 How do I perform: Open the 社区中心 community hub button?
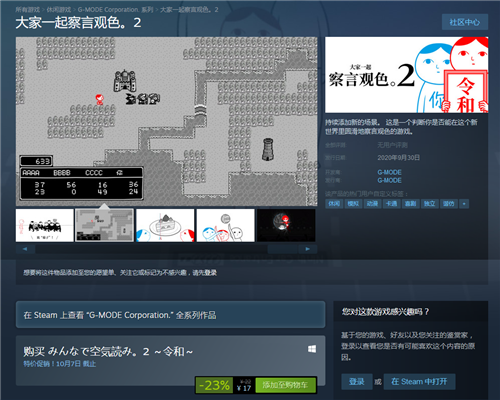point(465,22)
